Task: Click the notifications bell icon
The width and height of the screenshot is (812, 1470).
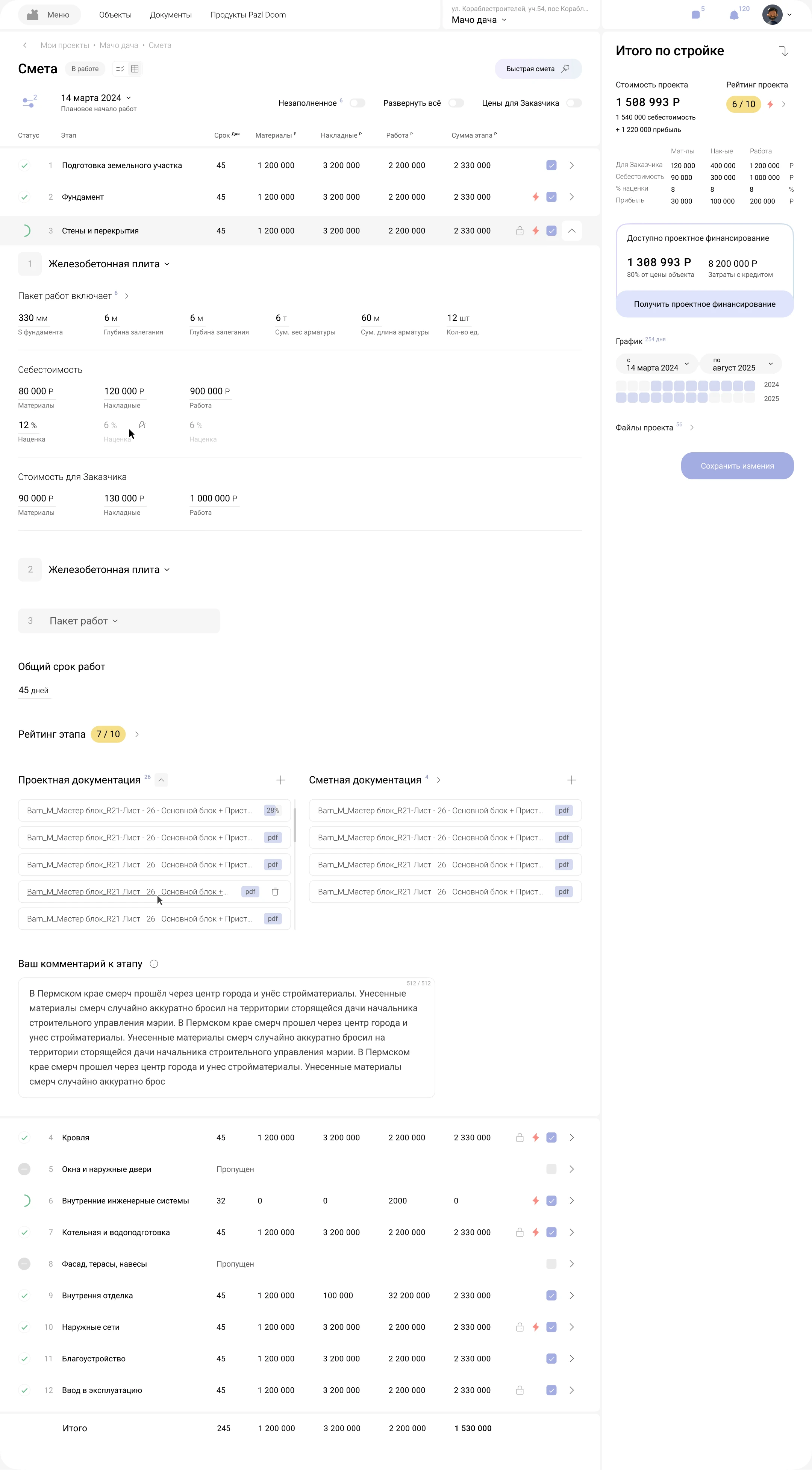Action: coord(734,15)
